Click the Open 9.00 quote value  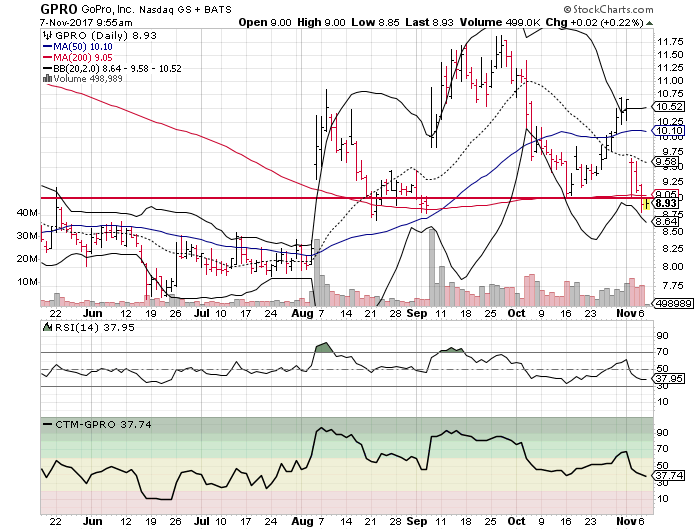point(265,22)
